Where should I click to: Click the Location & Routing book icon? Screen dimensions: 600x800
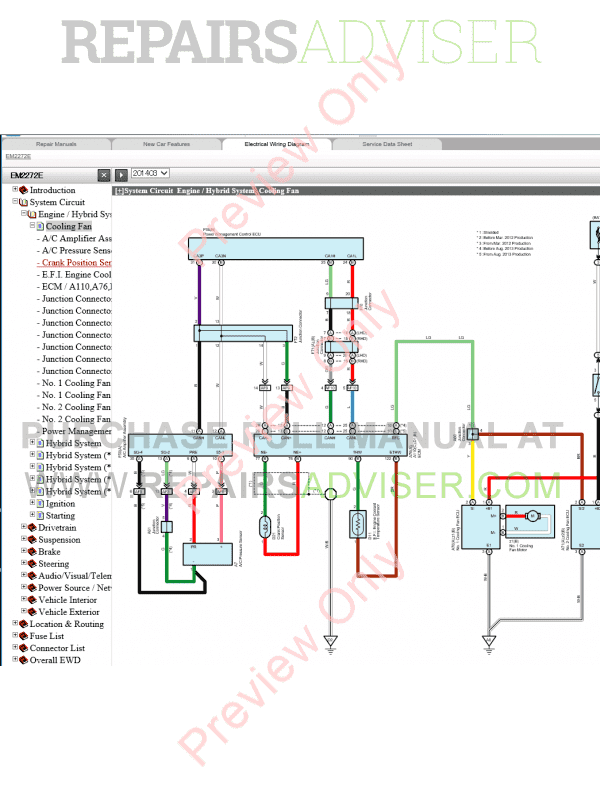(x=23, y=624)
